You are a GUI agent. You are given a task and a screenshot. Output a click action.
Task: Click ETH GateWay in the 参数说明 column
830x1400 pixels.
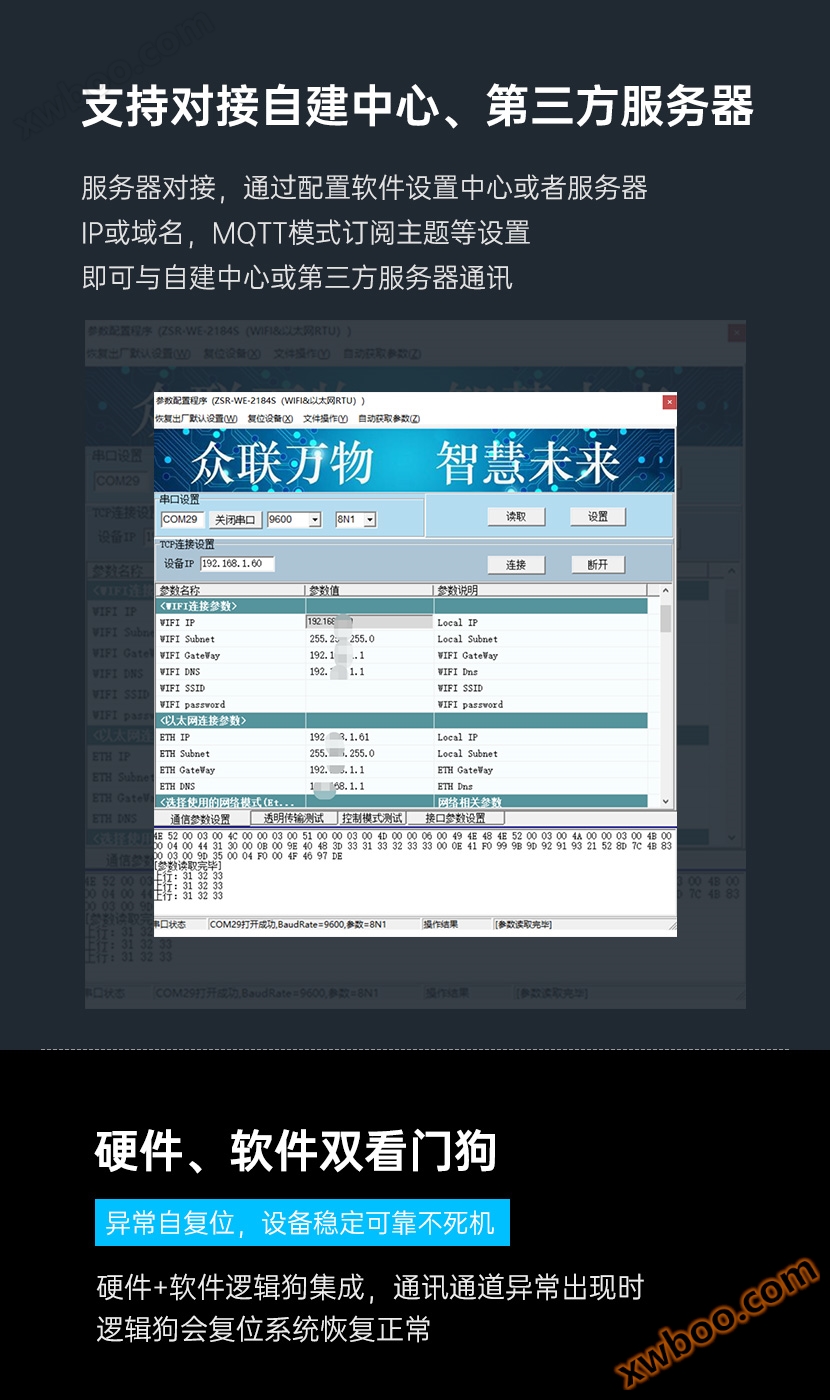(x=465, y=770)
